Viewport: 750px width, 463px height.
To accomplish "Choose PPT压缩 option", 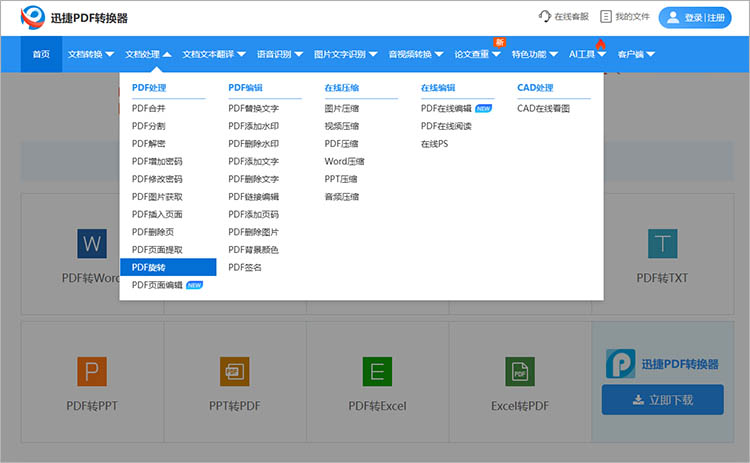I will point(341,179).
